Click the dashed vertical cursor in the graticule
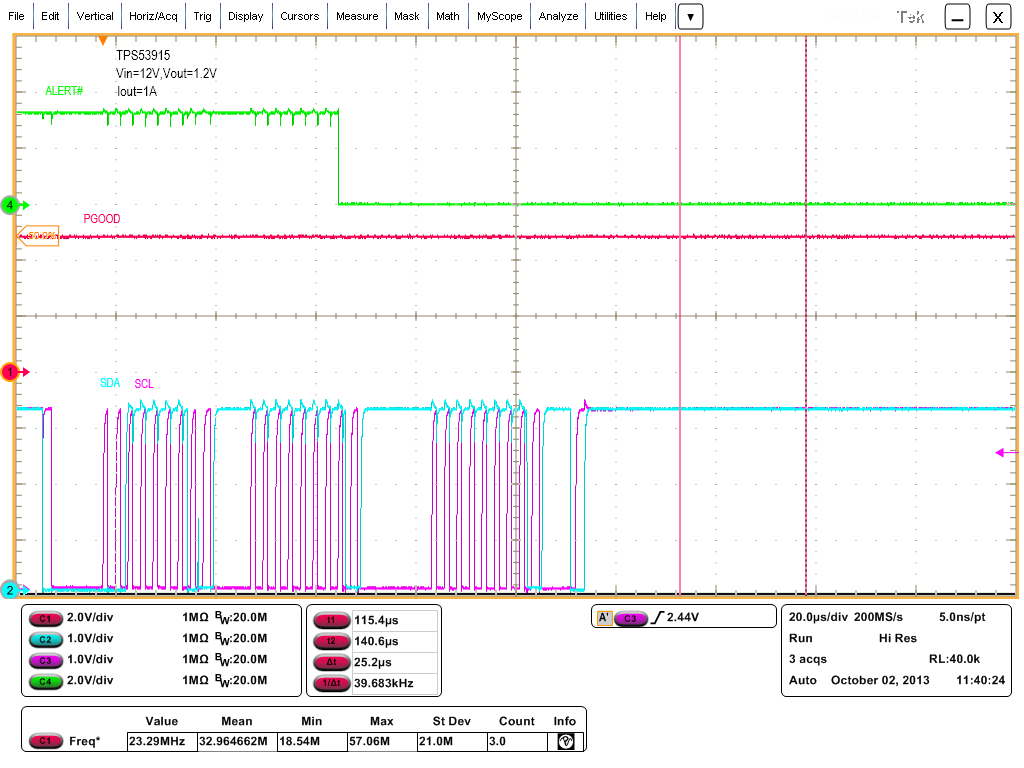This screenshot has width=1024, height=768. coord(805,300)
